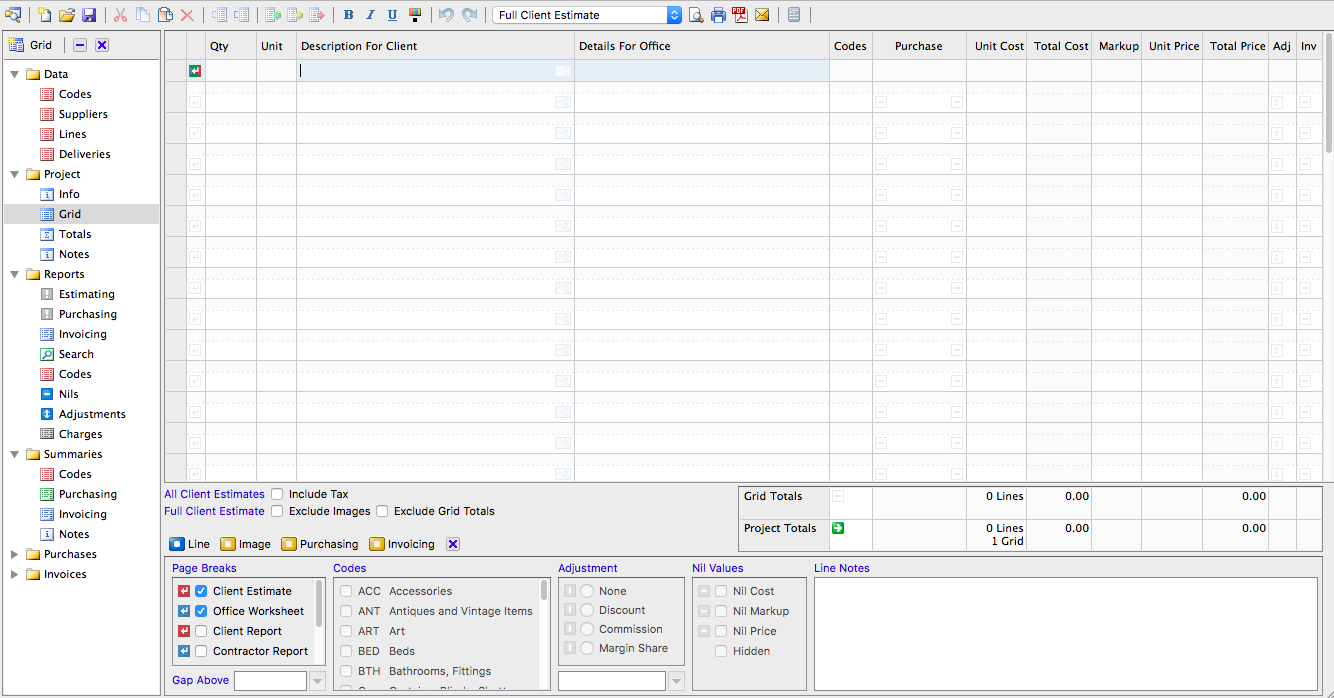Viewport: 1334px width, 698px height.
Task: Click the All Client Estimates link
Action: click(214, 494)
